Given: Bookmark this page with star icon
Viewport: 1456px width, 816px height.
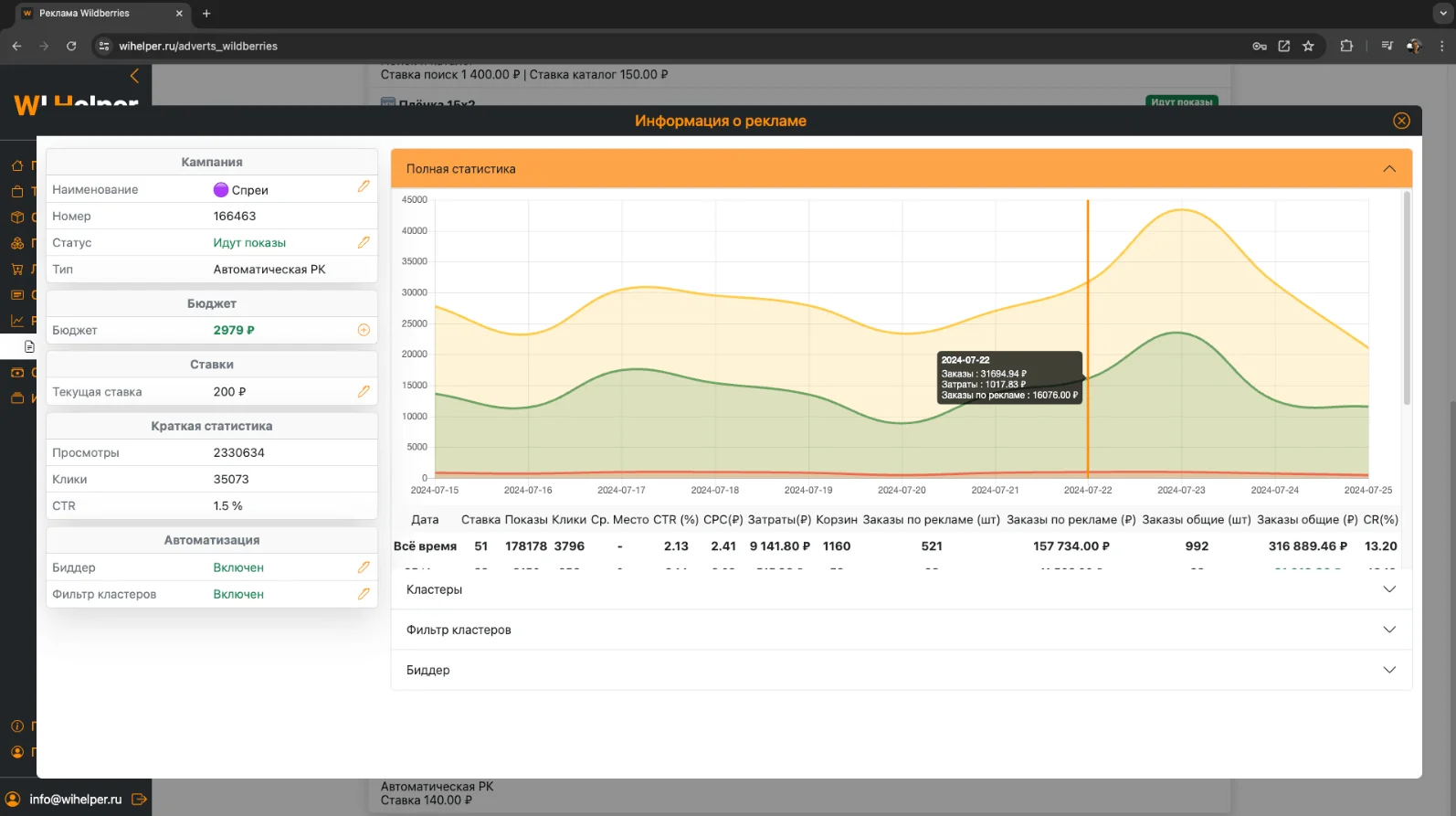Looking at the screenshot, I should point(1308,46).
